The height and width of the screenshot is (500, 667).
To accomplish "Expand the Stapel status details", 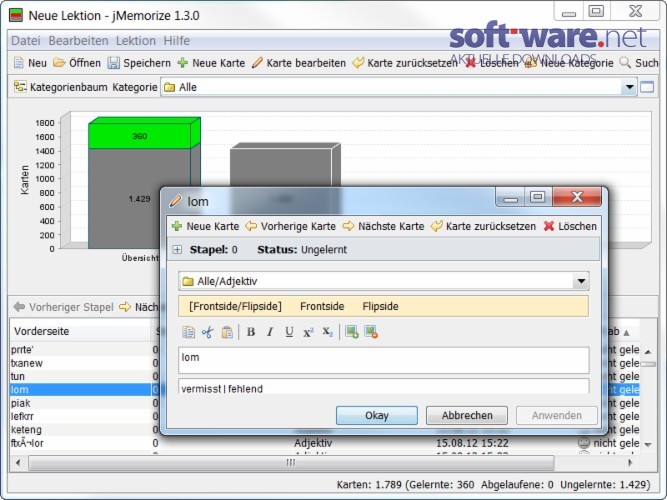I will (177, 250).
